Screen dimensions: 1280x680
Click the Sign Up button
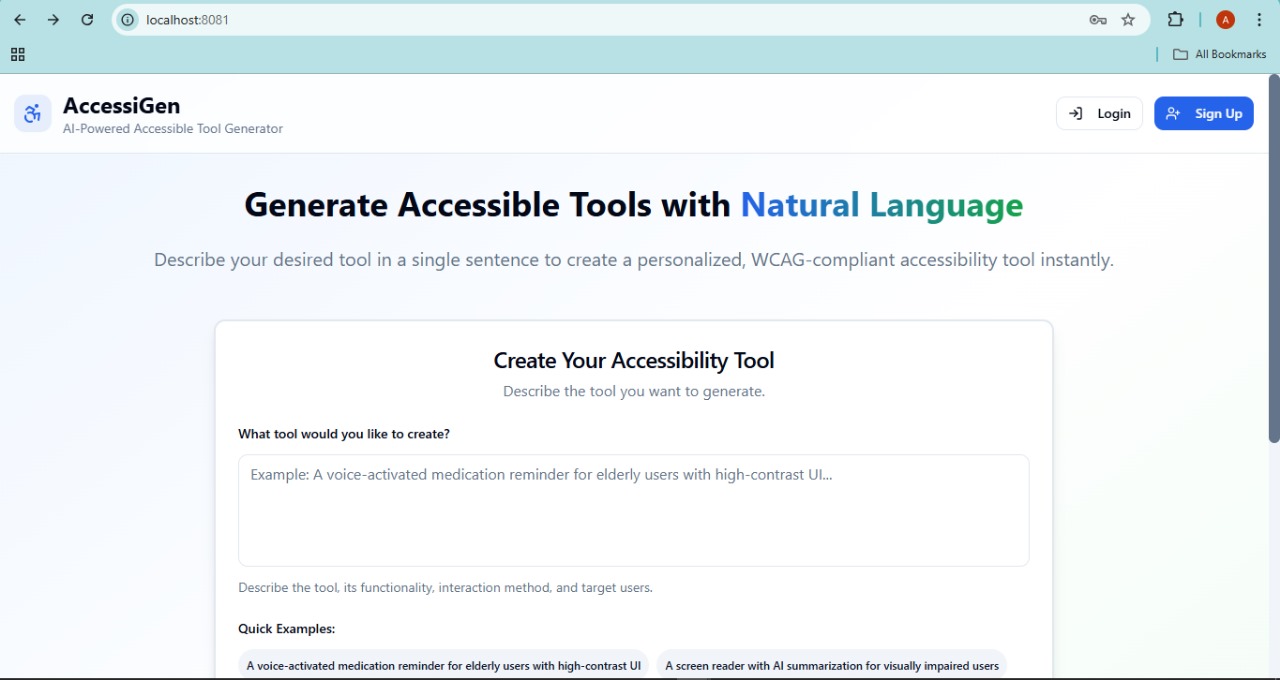(x=1204, y=113)
